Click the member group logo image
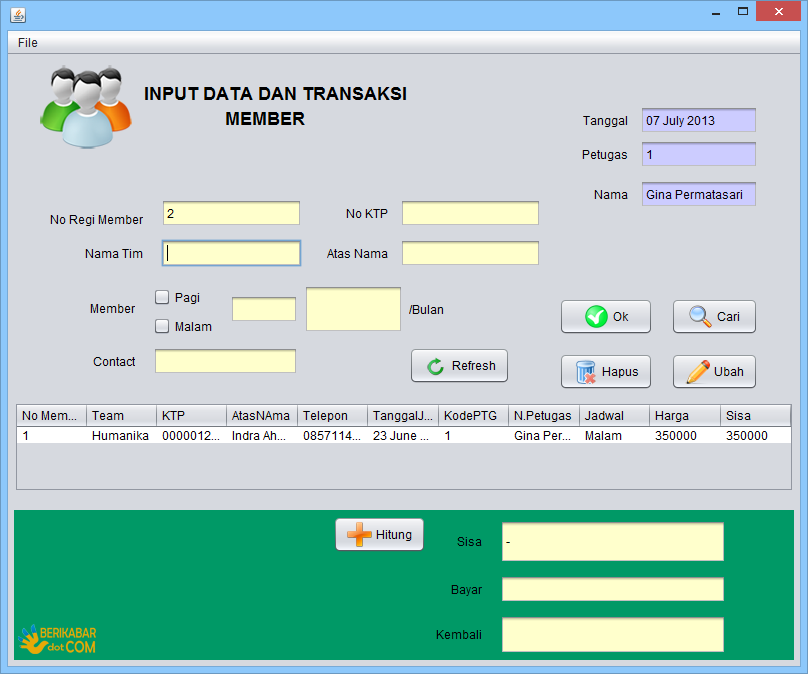This screenshot has height=674, width=808. 84,105
